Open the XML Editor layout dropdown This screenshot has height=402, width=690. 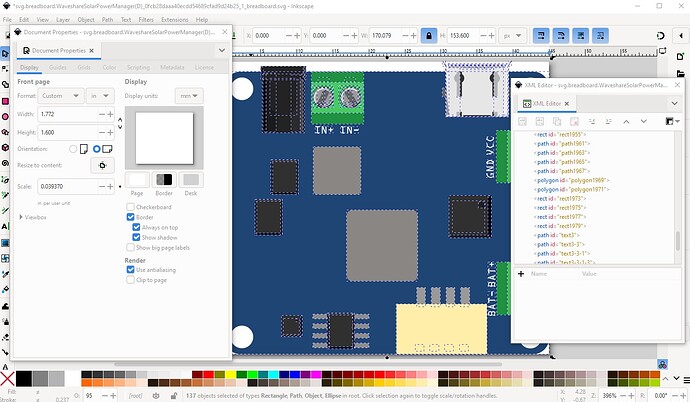(672, 121)
